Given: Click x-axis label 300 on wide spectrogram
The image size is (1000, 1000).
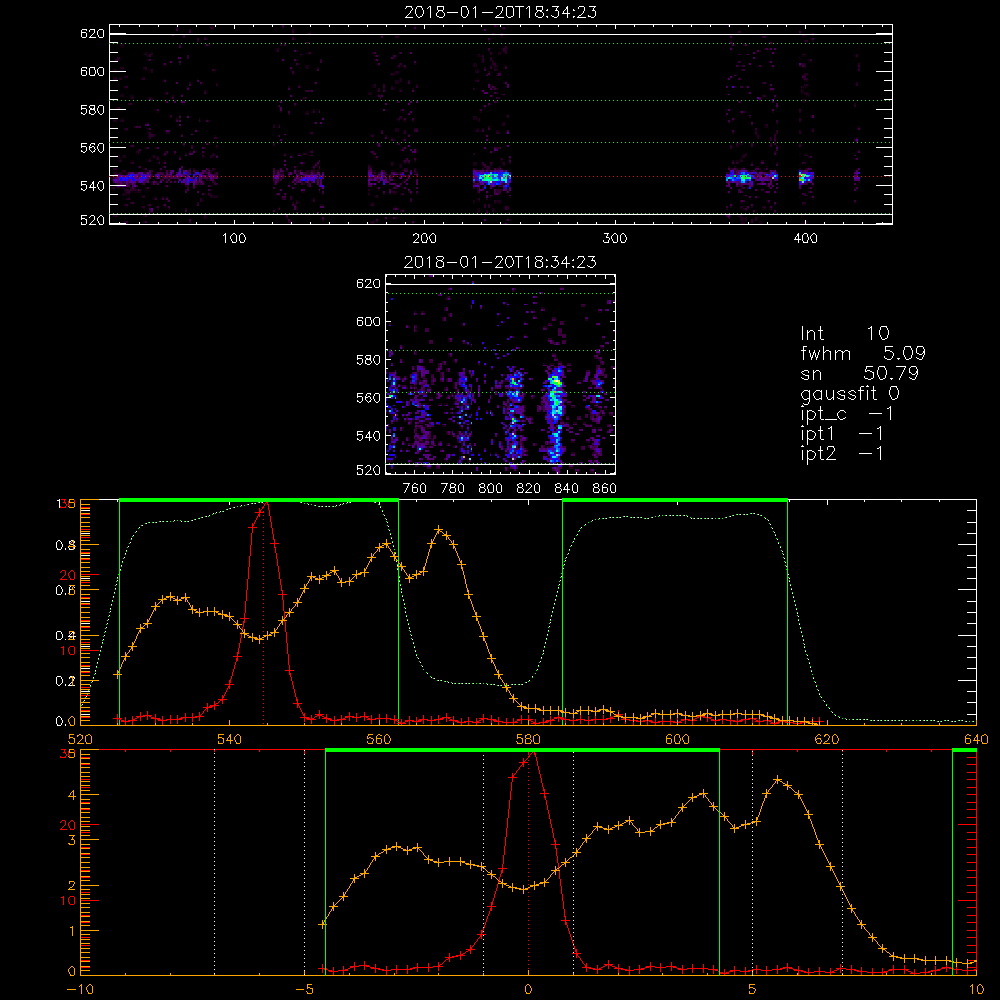Looking at the screenshot, I should click(x=615, y=239).
